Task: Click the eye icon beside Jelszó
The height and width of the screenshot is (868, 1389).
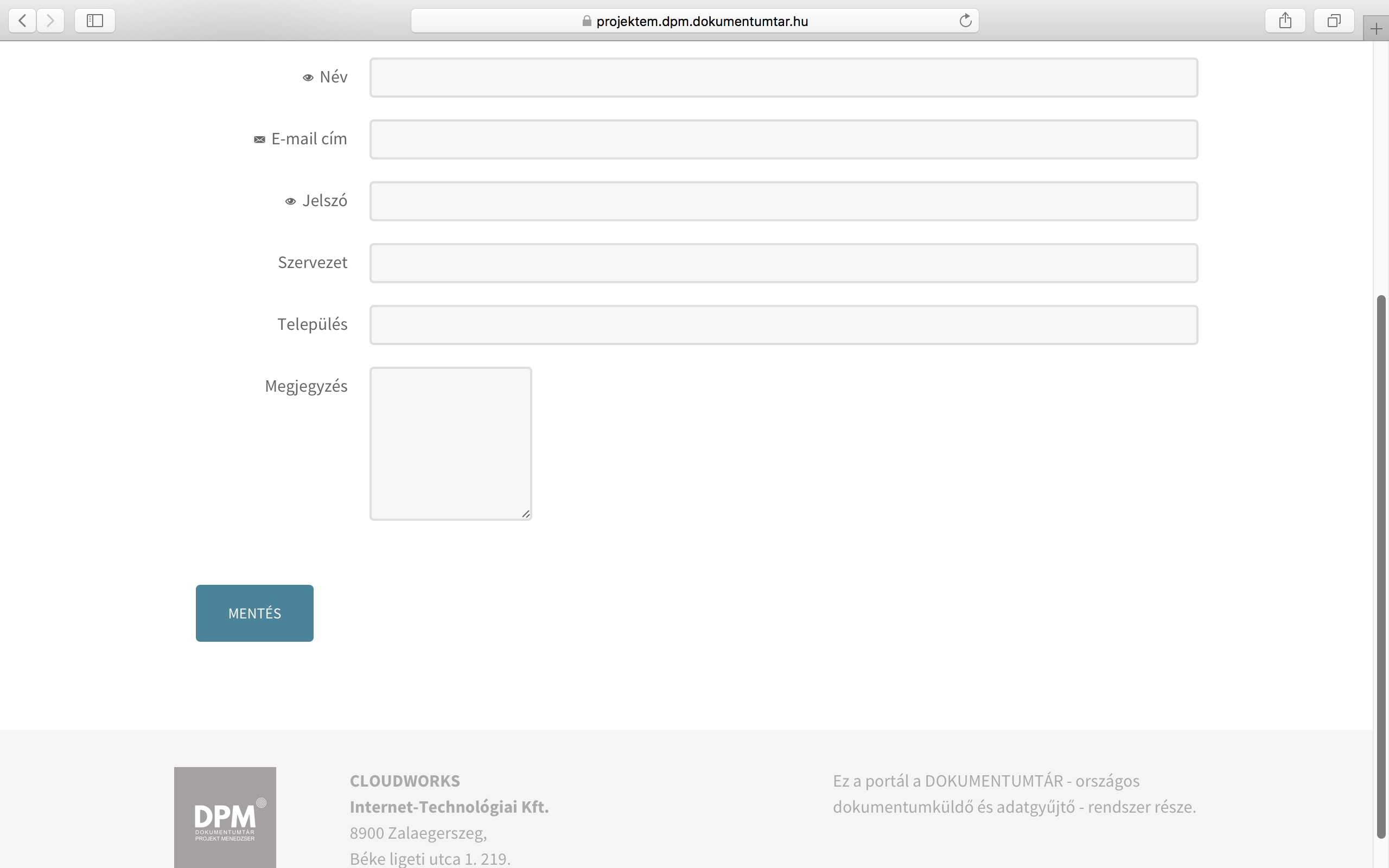Action: [290, 201]
